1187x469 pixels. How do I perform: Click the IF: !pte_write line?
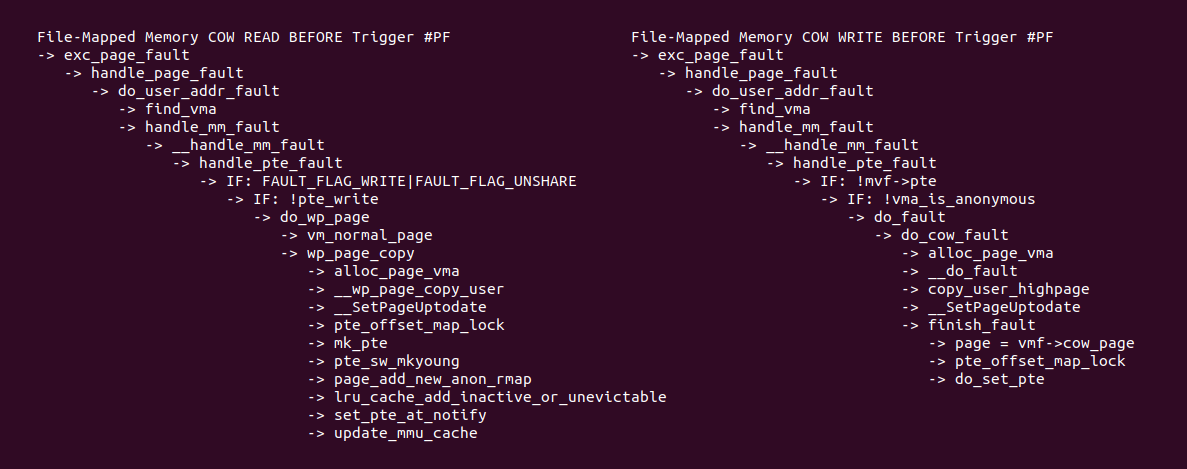coord(316,199)
